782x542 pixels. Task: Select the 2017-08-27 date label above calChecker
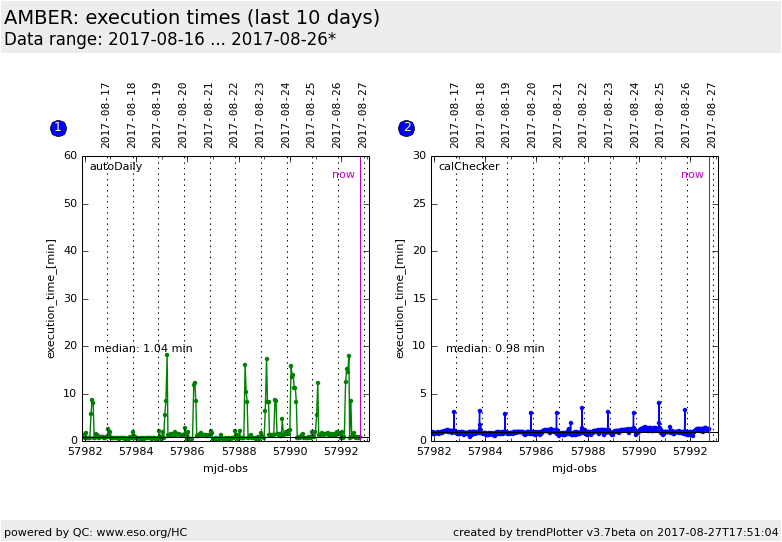tap(712, 115)
